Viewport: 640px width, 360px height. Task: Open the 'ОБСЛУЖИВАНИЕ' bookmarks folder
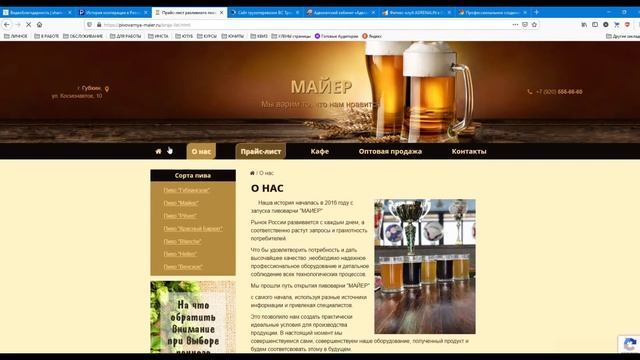coord(83,36)
